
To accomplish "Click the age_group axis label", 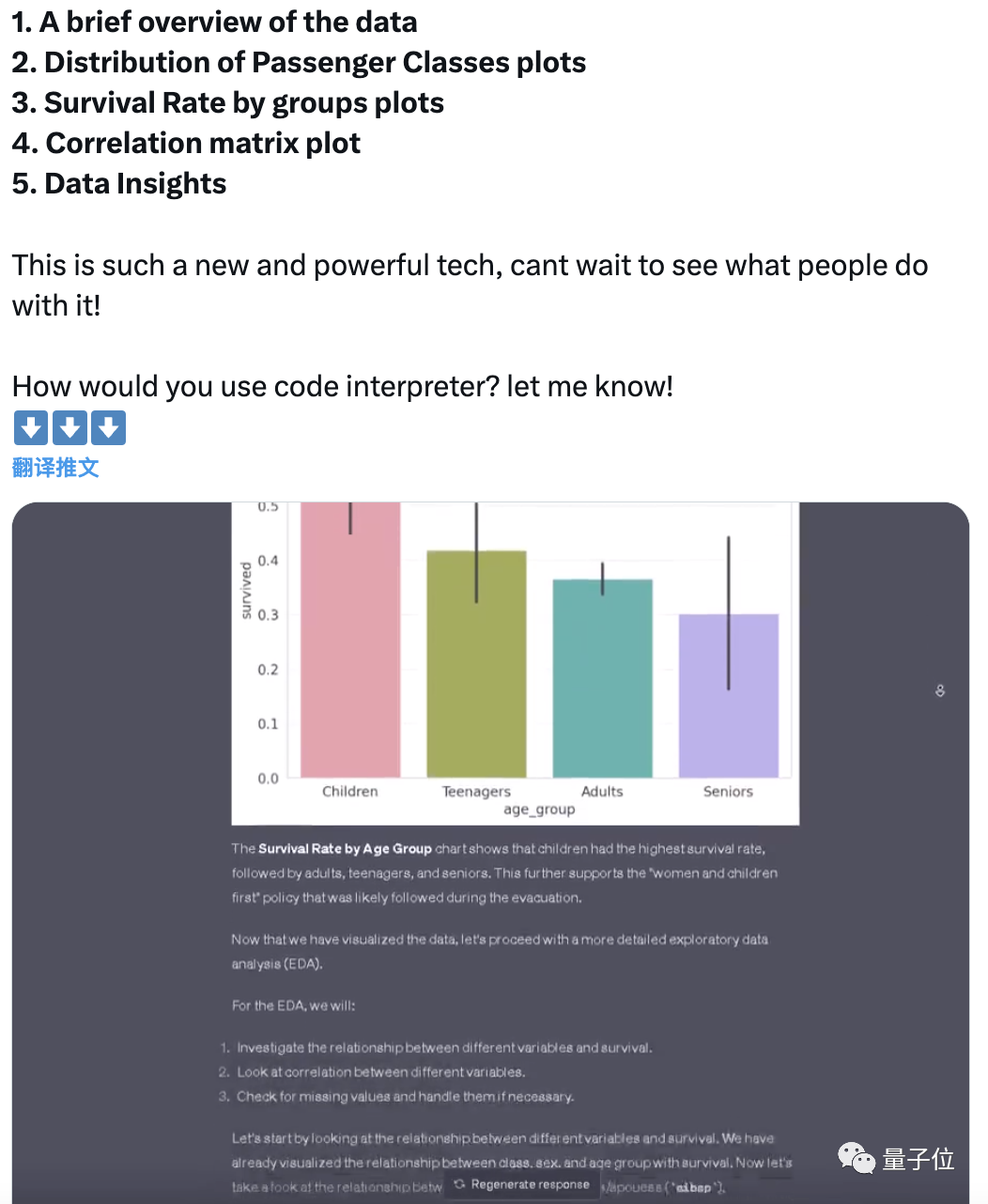I will pos(539,810).
